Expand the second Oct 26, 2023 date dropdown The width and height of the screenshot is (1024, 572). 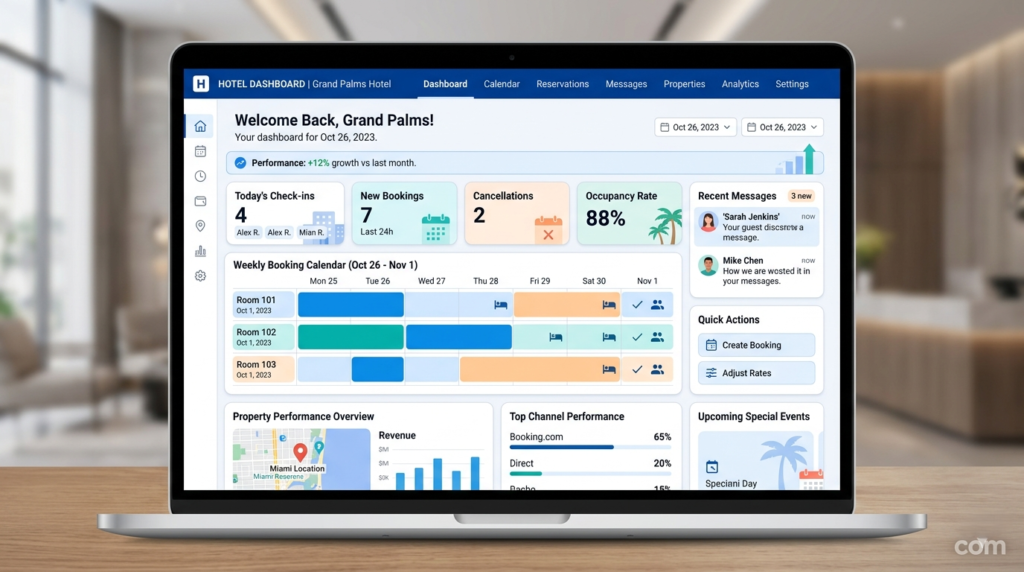pyautogui.click(x=782, y=127)
